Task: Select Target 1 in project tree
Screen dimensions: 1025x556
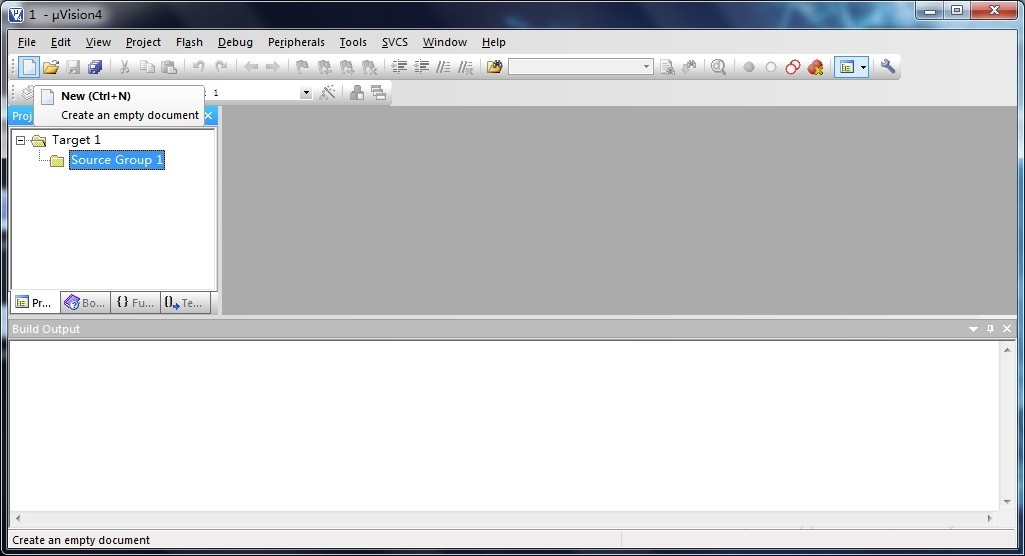Action: pos(76,140)
